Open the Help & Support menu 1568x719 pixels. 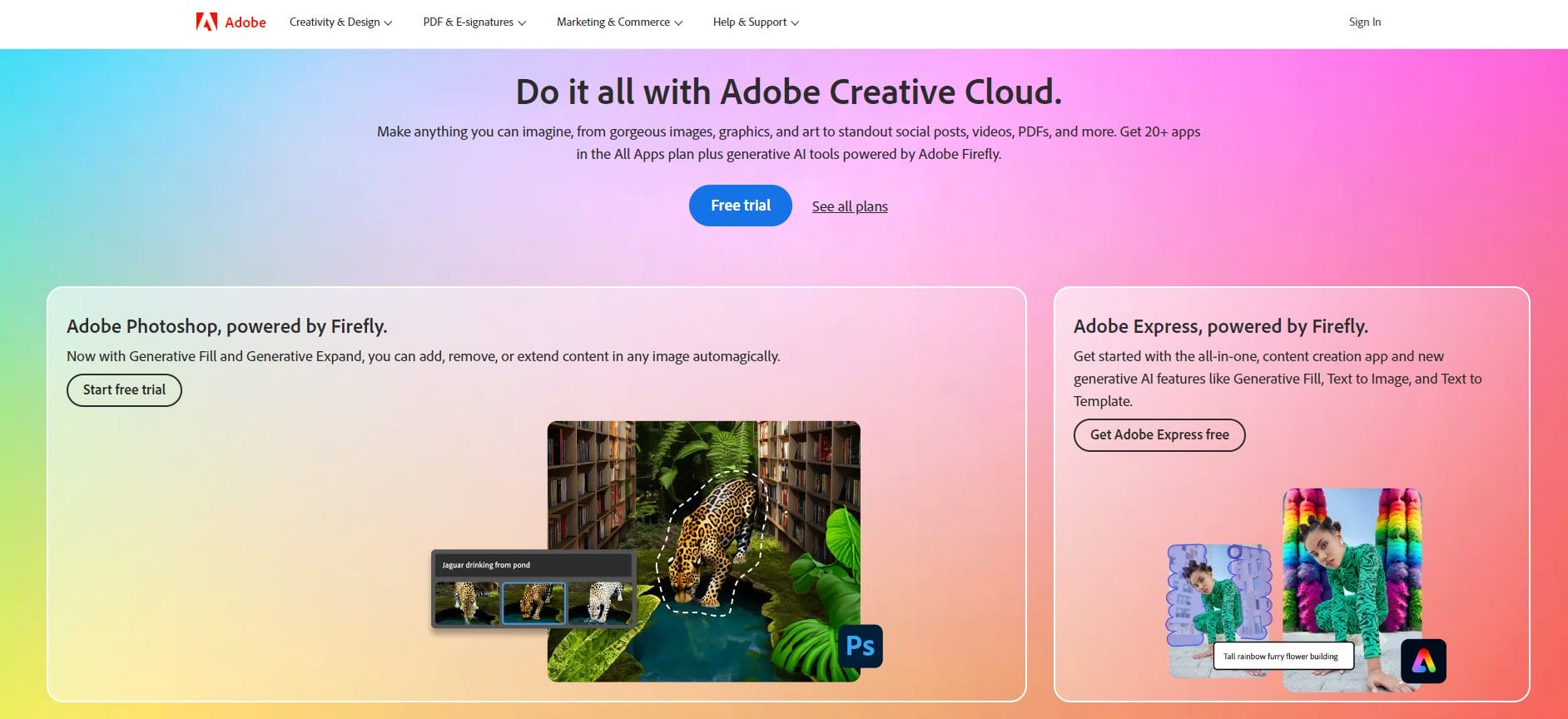pyautogui.click(x=756, y=22)
